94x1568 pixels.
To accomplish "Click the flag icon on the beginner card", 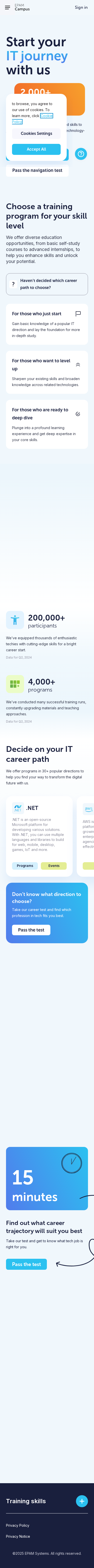I will (x=78, y=314).
